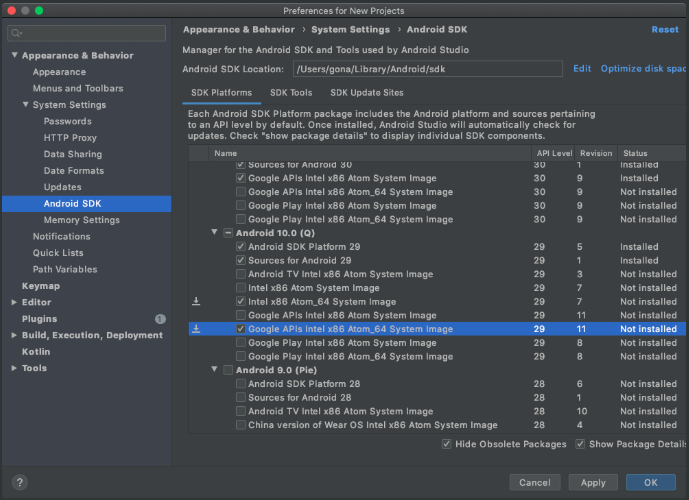Image resolution: width=689 pixels, height=500 pixels.
Task: Open Path Variables settings
Action: pyautogui.click(x=65, y=269)
